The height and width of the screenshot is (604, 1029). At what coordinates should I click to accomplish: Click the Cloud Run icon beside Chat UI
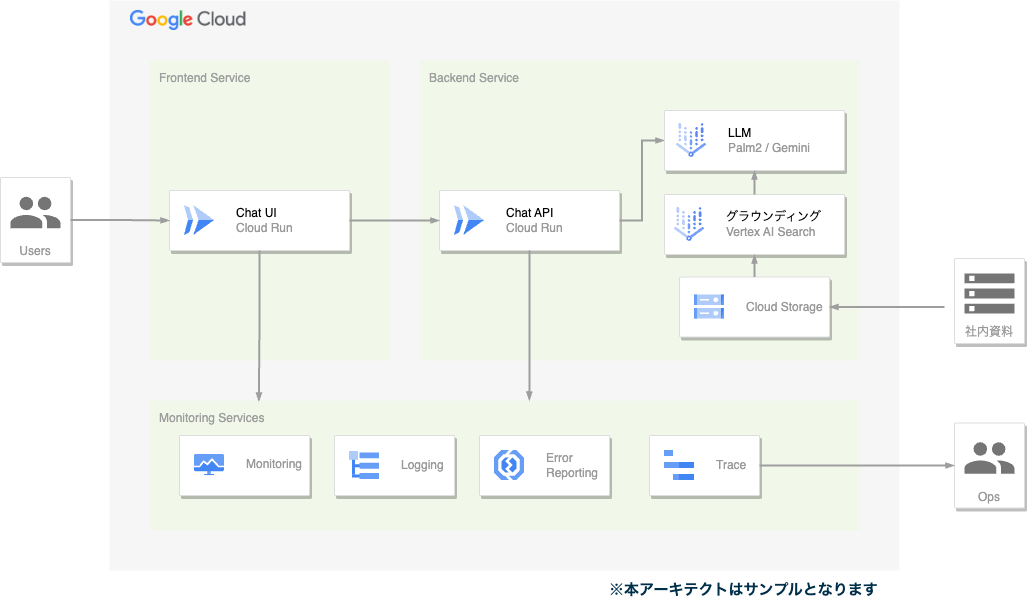199,220
